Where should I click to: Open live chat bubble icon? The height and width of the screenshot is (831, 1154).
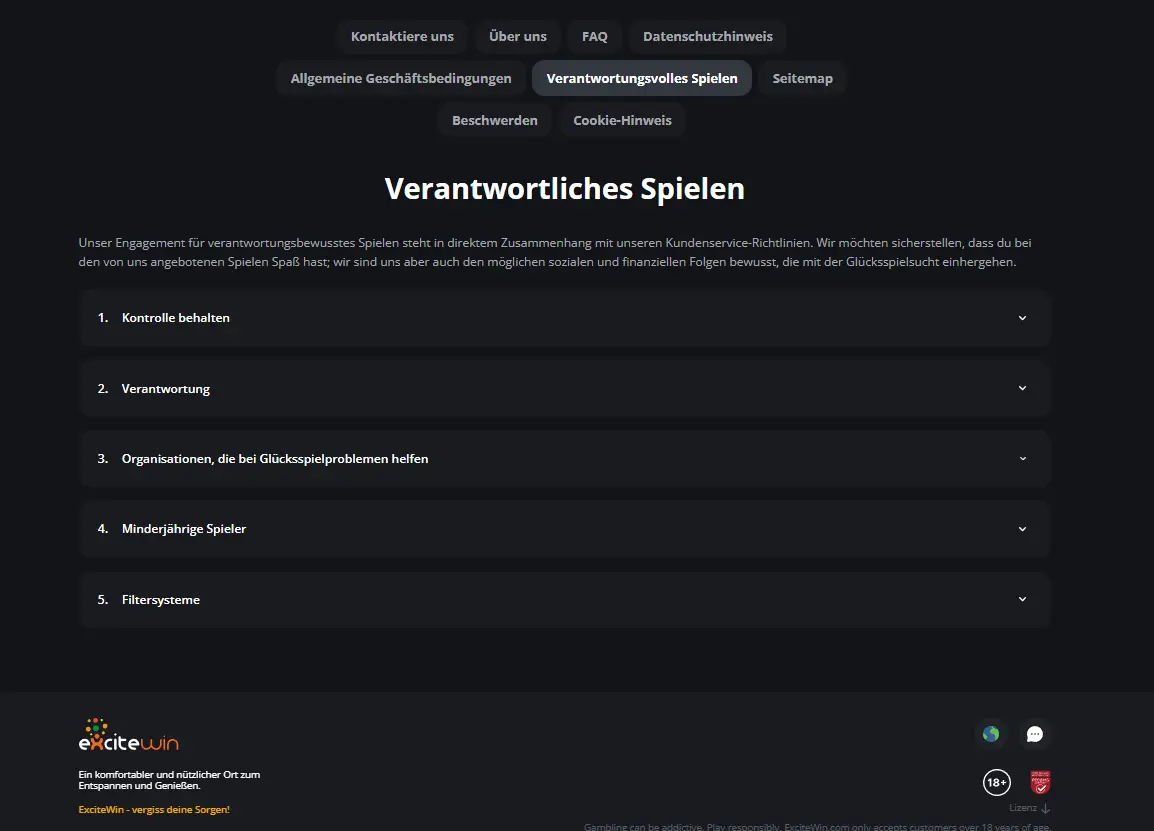1035,734
